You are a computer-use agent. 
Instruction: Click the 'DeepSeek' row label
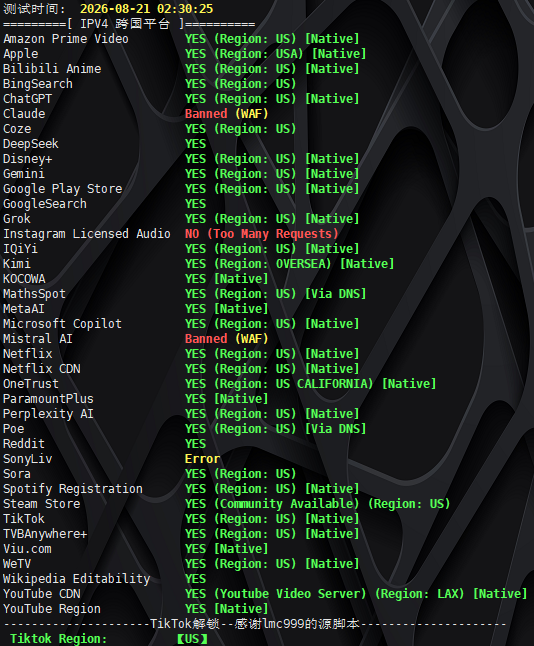(31, 144)
